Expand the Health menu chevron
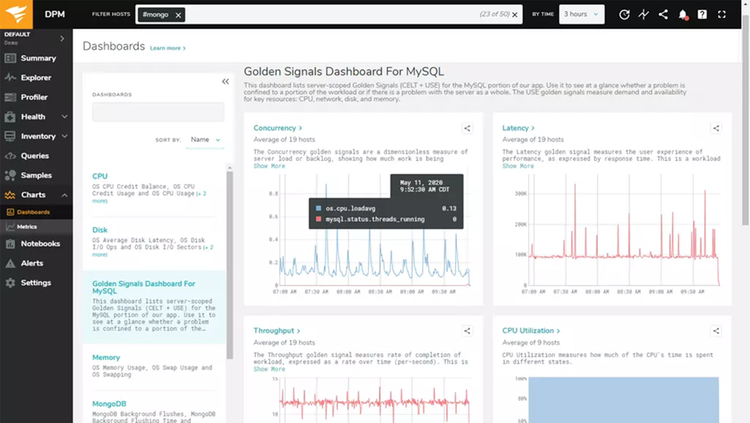The width and height of the screenshot is (750, 423). click(65, 117)
